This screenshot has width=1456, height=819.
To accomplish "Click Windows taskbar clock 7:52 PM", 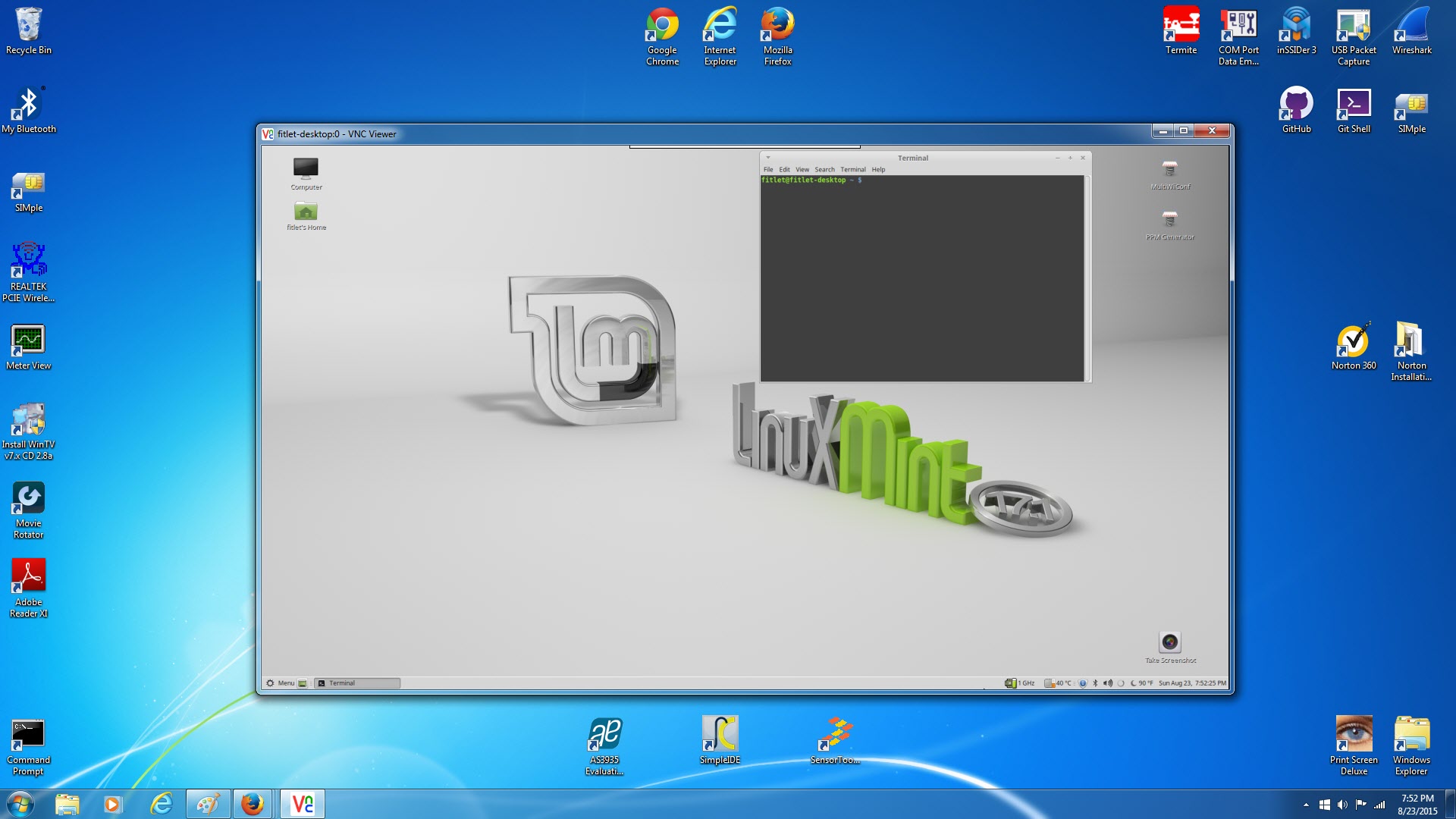I will point(1417,805).
